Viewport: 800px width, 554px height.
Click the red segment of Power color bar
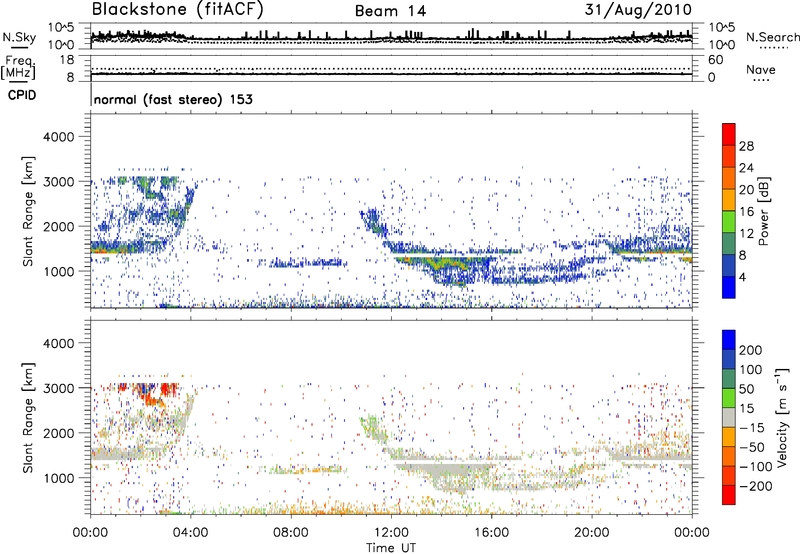[729, 135]
